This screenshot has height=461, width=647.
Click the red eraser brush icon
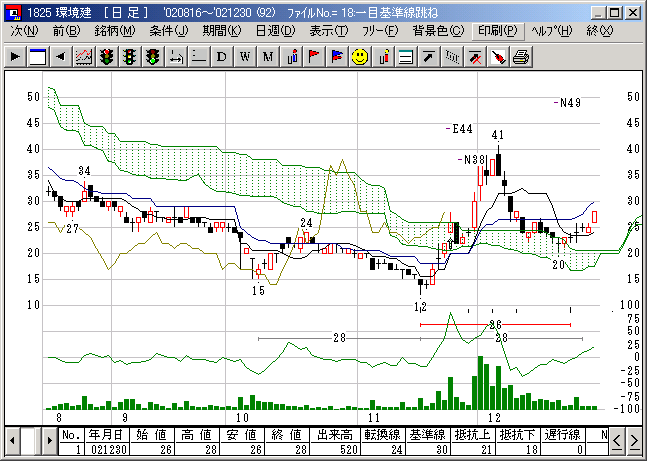(498, 56)
